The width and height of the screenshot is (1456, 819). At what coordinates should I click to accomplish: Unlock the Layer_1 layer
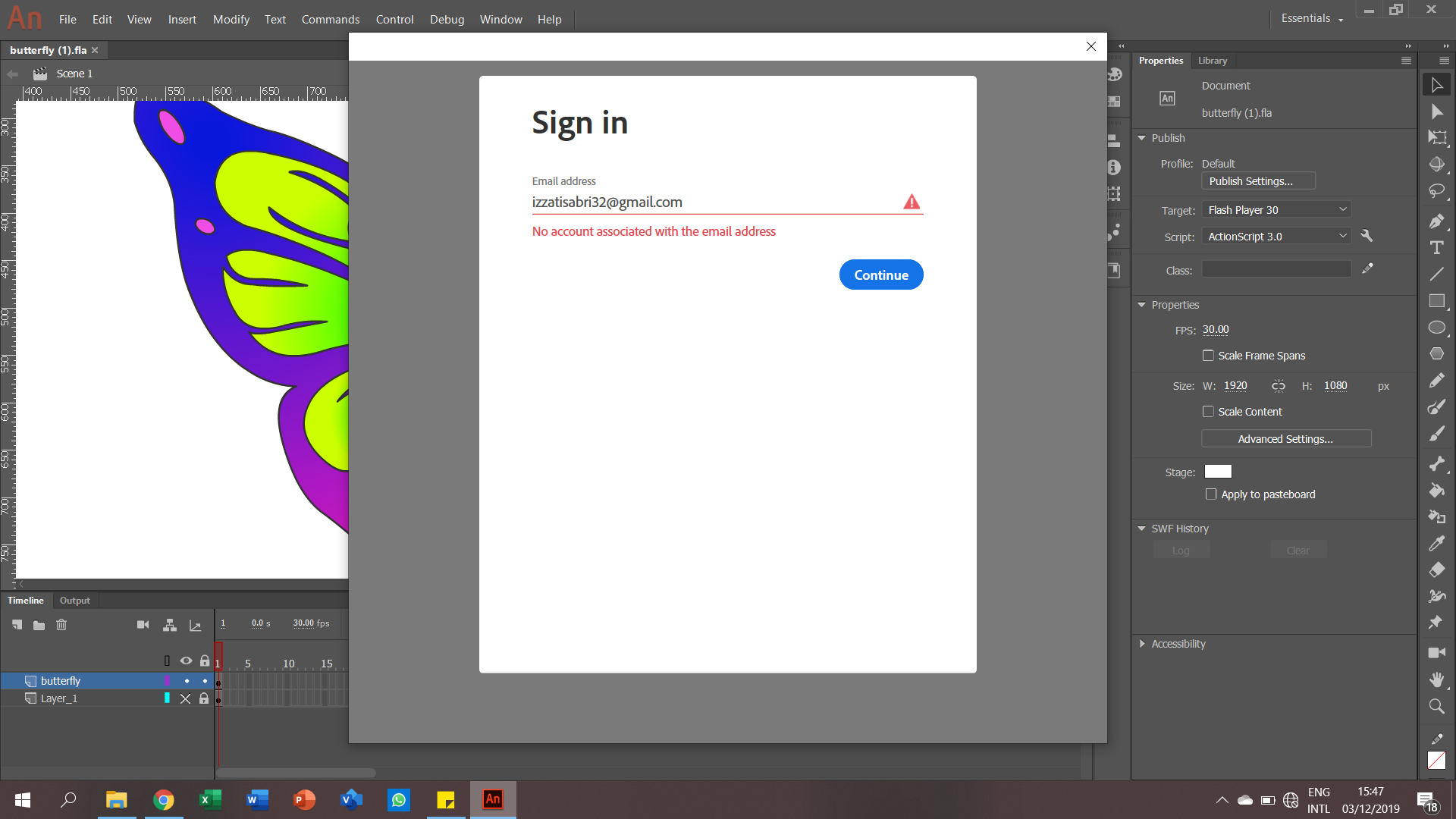pos(204,698)
